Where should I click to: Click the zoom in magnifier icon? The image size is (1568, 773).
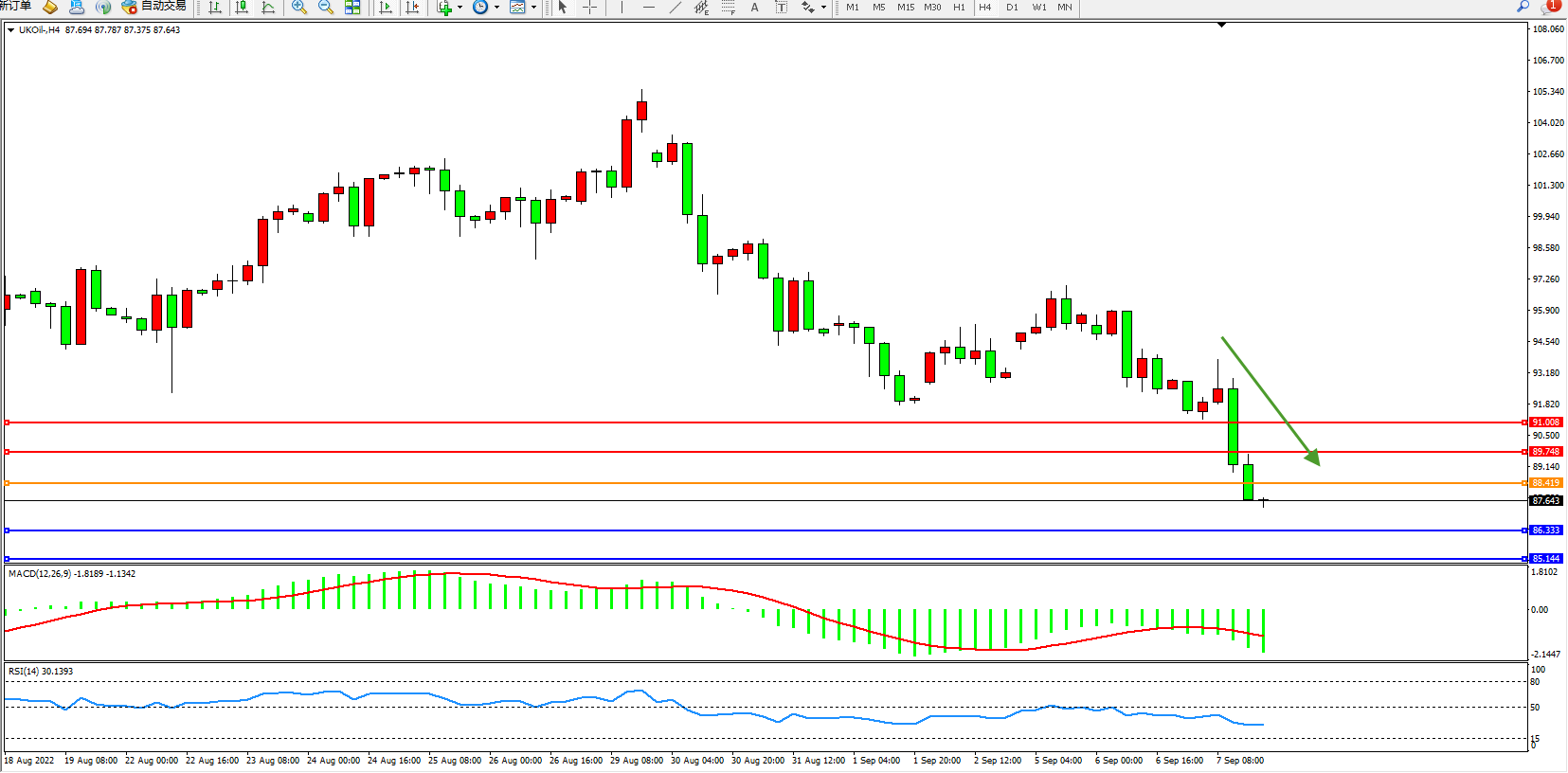tap(299, 8)
